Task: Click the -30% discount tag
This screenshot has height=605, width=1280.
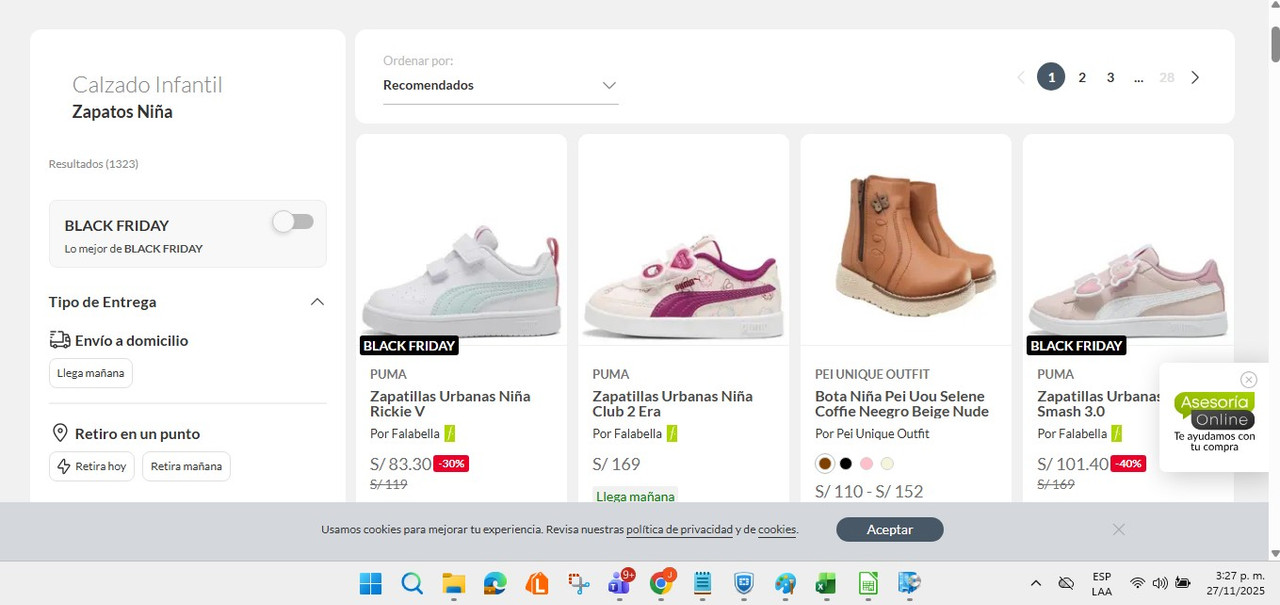Action: (451, 464)
